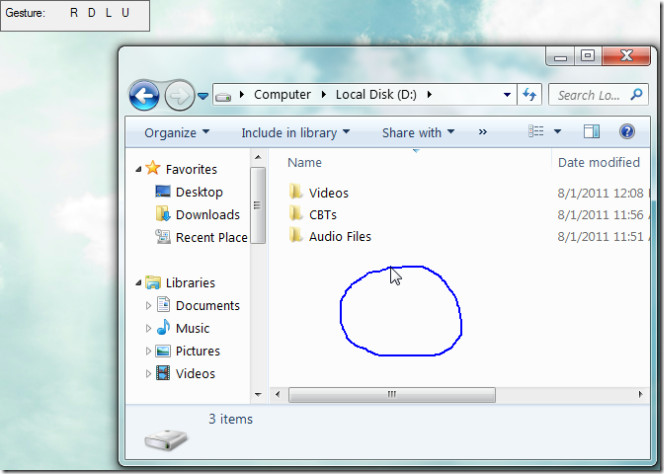664x474 pixels.
Task: Click date 8/1/2011 11:56 of CBTs
Action: click(x=600, y=215)
